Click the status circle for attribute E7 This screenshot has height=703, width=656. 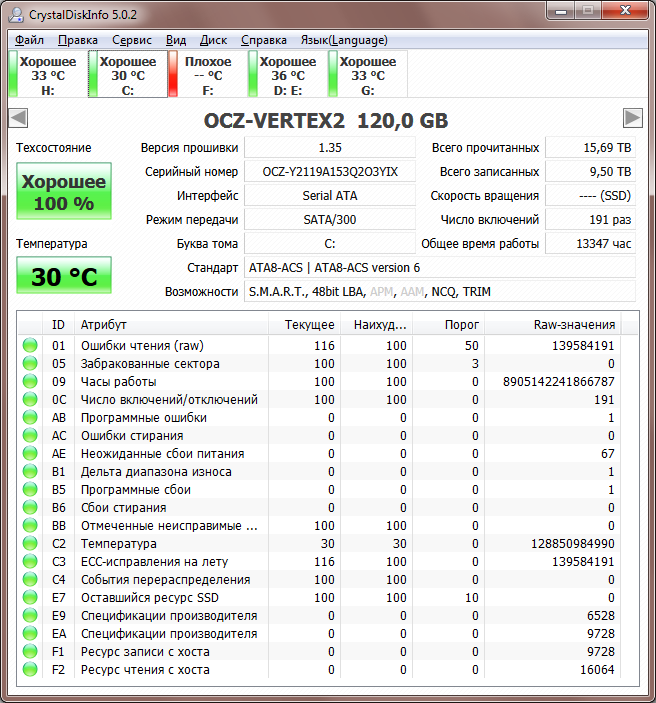tap(30, 597)
